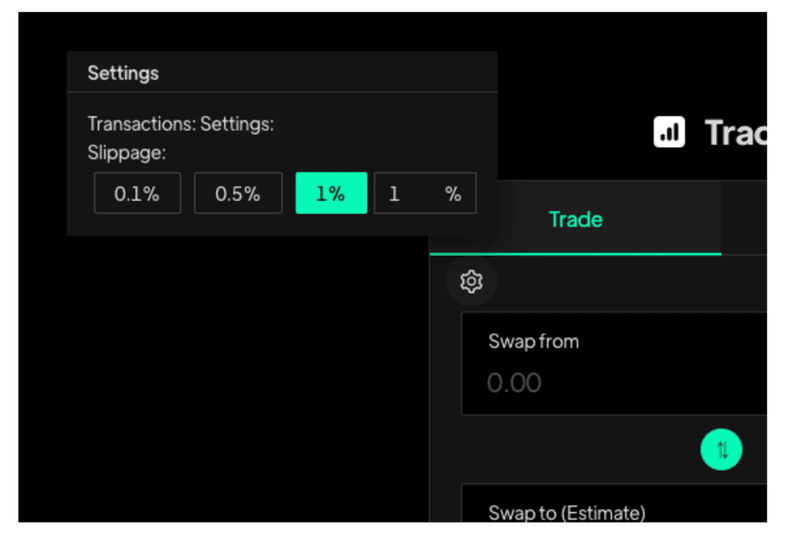This screenshot has width=800, height=538.
Task: Click the Trac heading beside chart icon
Action: (735, 133)
